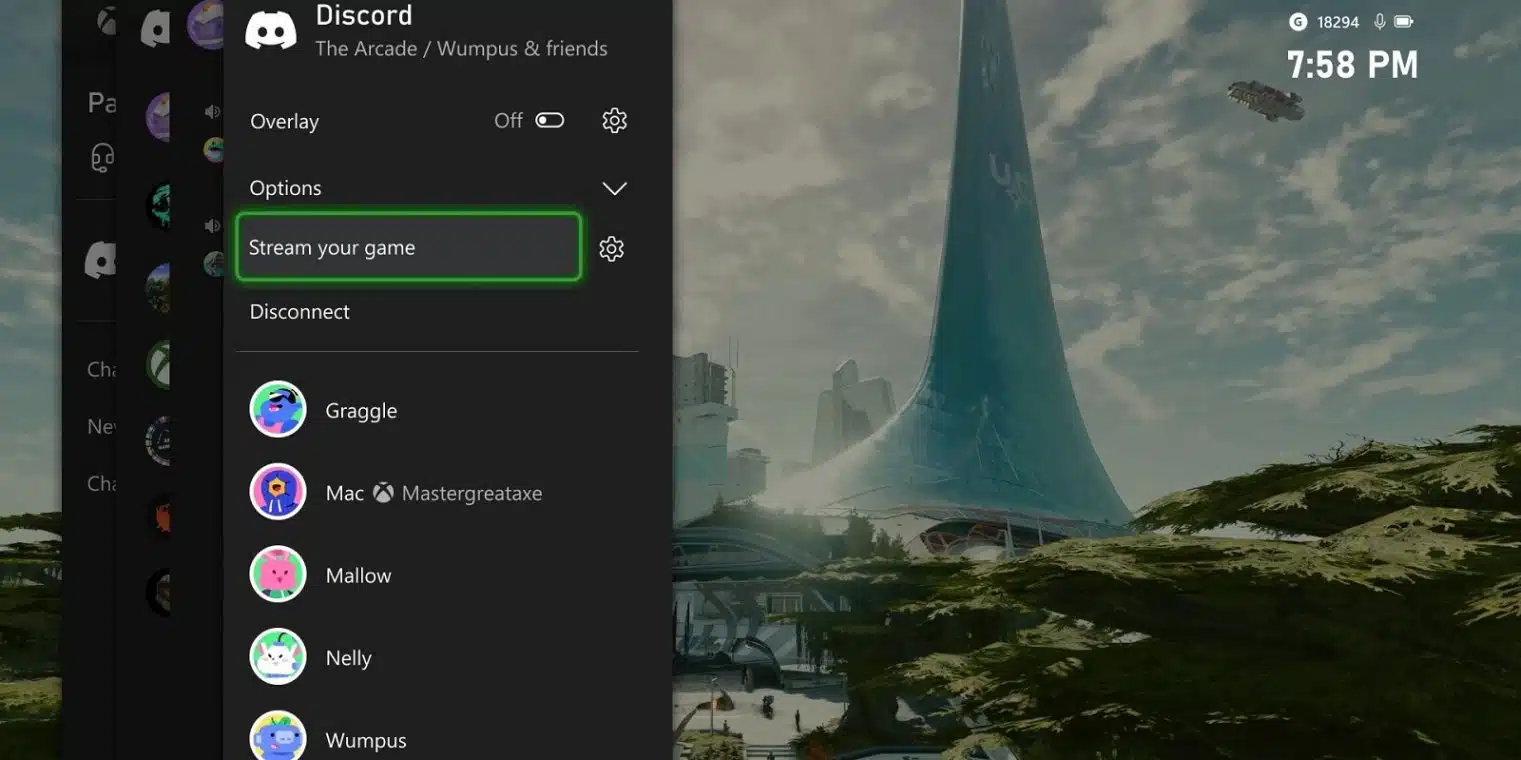This screenshot has height=760, width=1521.
Task: Start Stream your game
Action: 408,247
